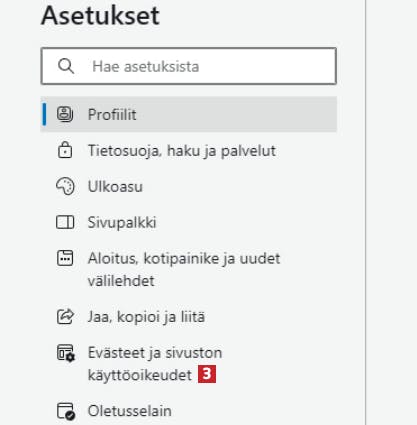Click the padlock icon for Tietosuoja
Image resolution: width=417 pixels, height=425 pixels.
[x=65, y=150]
